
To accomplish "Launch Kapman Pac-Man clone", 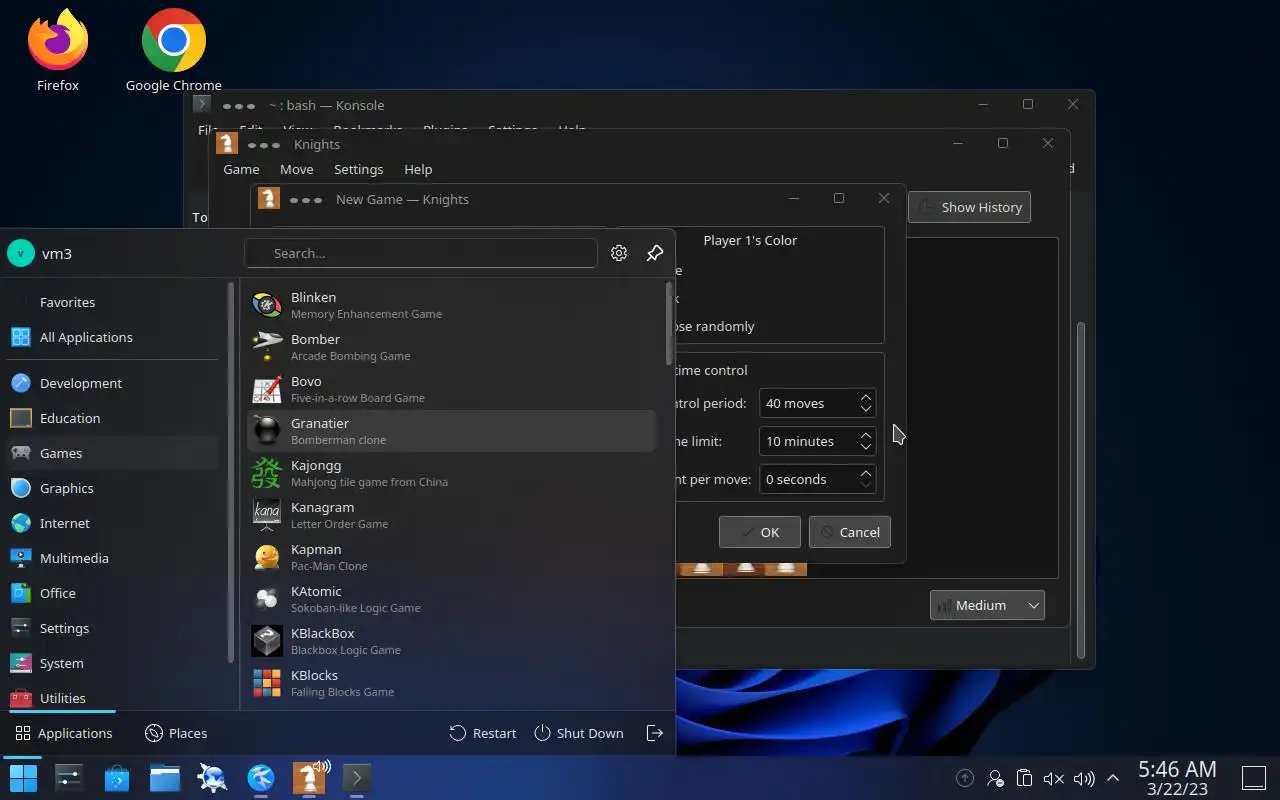I will (451, 557).
